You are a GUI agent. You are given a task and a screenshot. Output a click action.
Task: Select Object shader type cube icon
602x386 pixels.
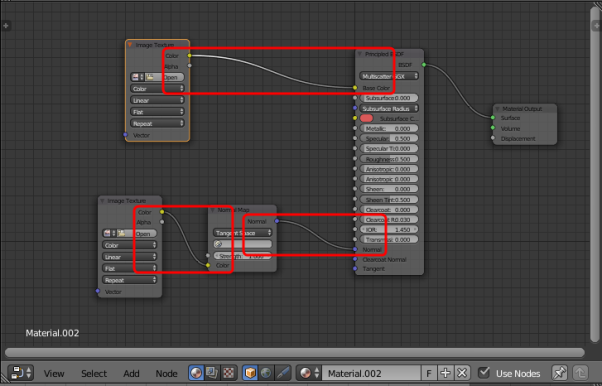coord(250,373)
